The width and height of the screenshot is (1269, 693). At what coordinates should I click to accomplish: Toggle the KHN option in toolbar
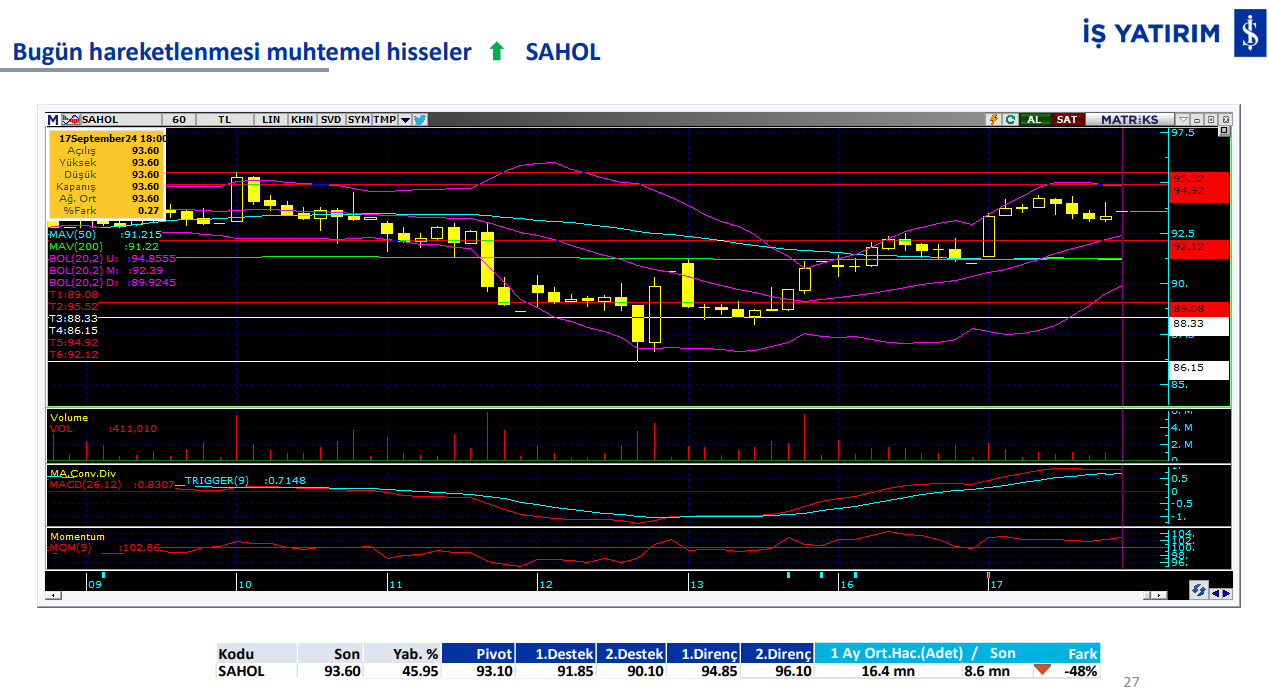click(301, 119)
